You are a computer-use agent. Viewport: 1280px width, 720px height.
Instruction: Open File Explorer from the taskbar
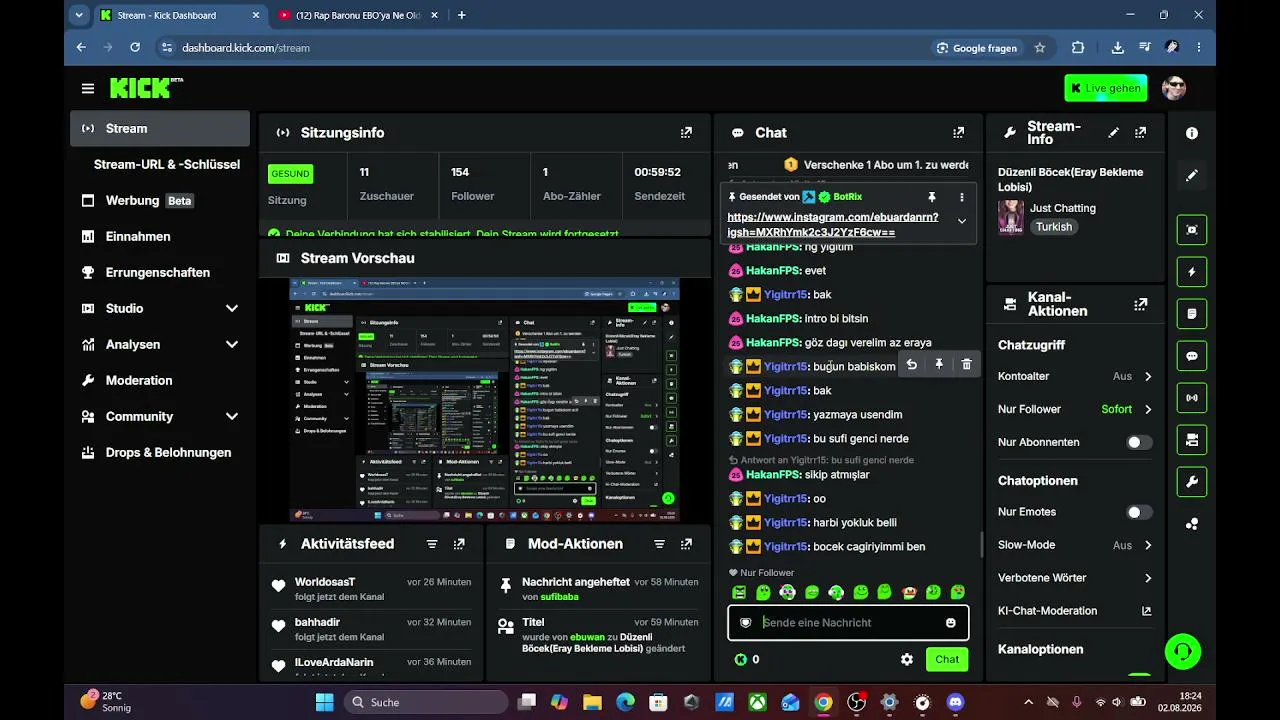pyautogui.click(x=592, y=702)
